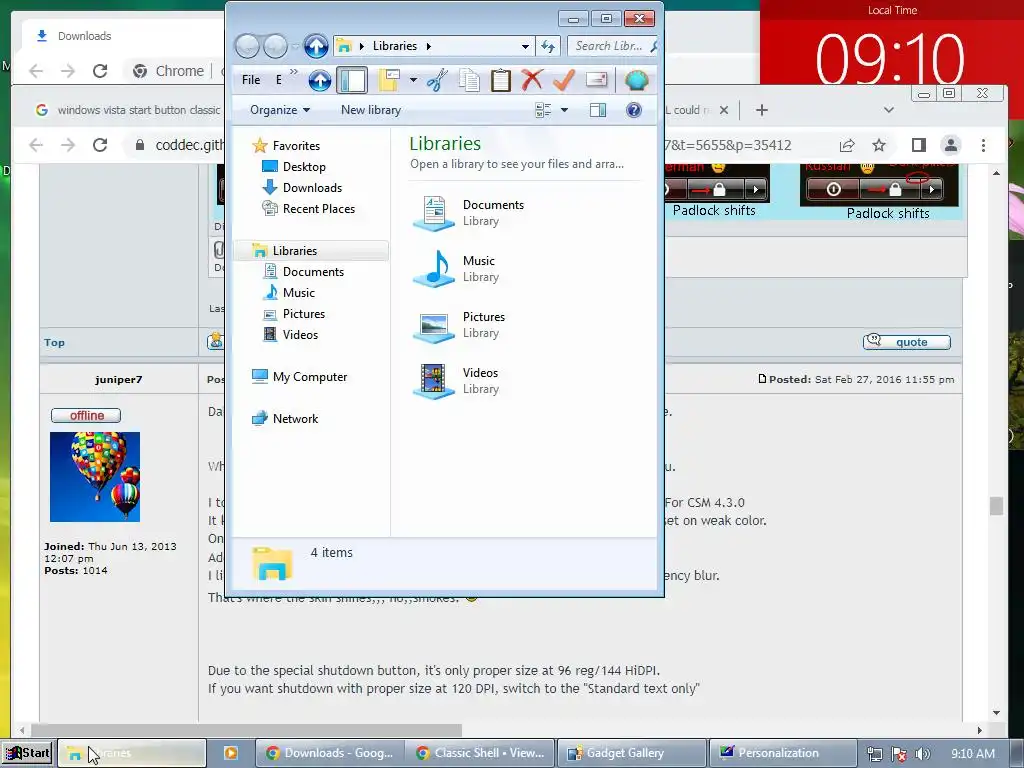The image size is (1024, 768).
Task: Click Libraries breadcrumb trailing arrow
Action: (428, 46)
